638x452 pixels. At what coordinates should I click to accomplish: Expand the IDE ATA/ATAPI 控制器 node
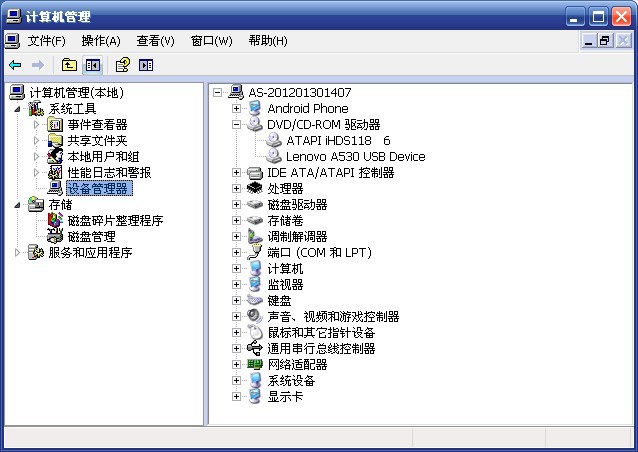[x=236, y=173]
